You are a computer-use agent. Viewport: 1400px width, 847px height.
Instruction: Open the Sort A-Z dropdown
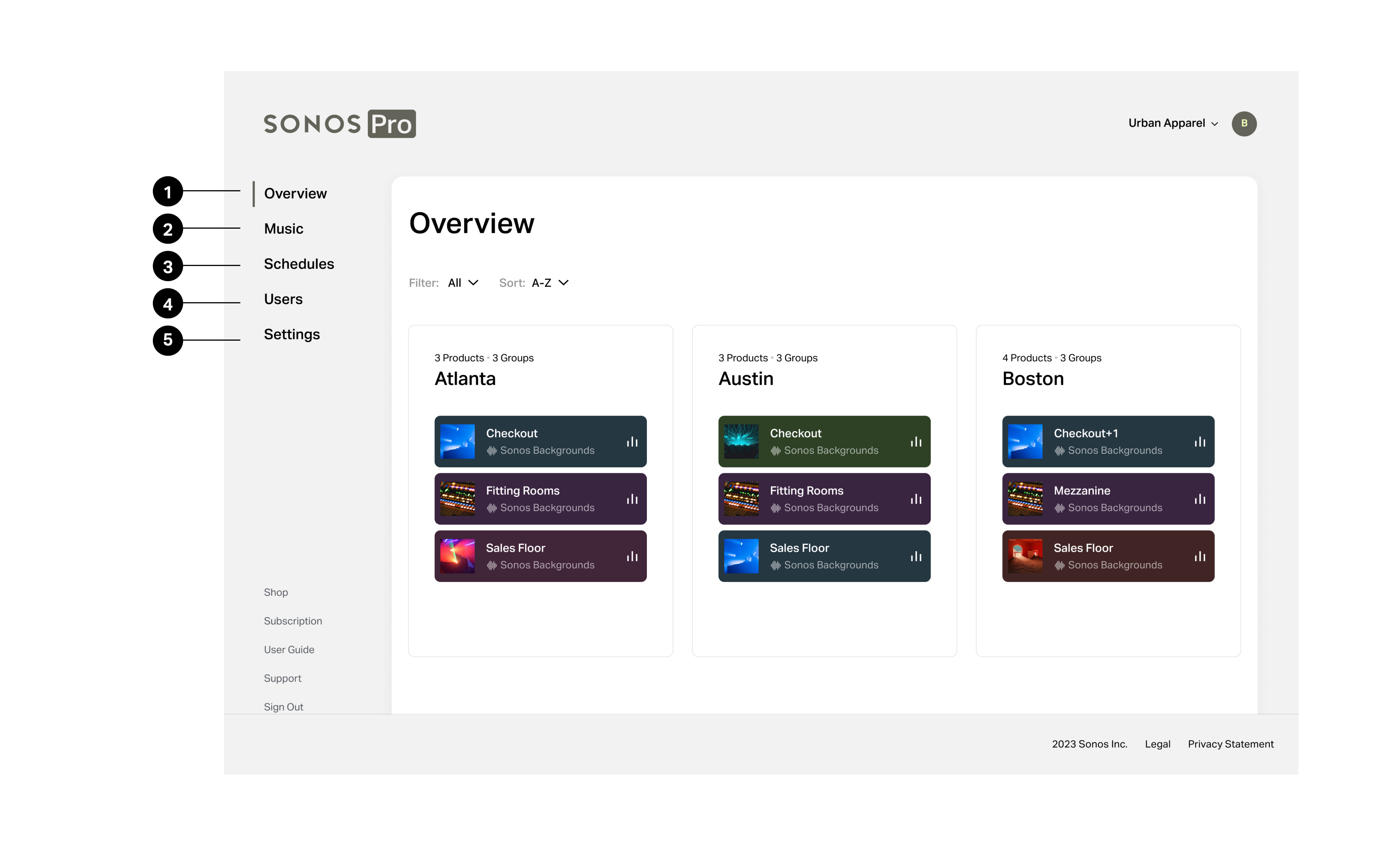point(549,283)
